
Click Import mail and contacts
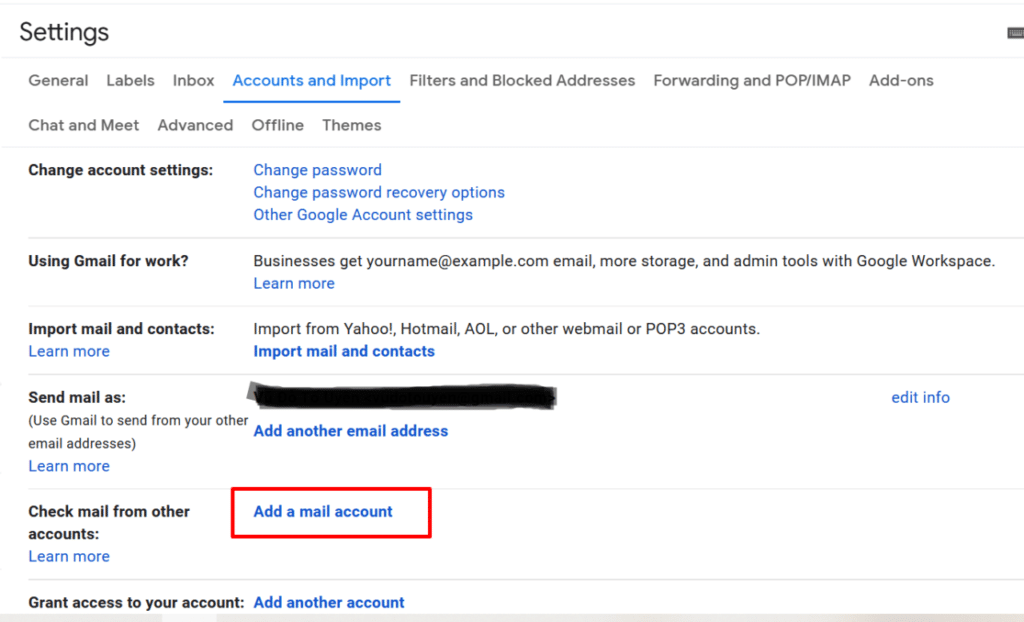point(344,351)
